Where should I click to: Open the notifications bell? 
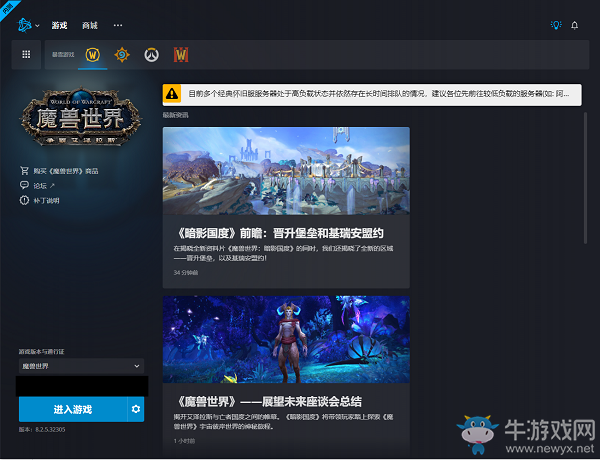pyautogui.click(x=574, y=25)
